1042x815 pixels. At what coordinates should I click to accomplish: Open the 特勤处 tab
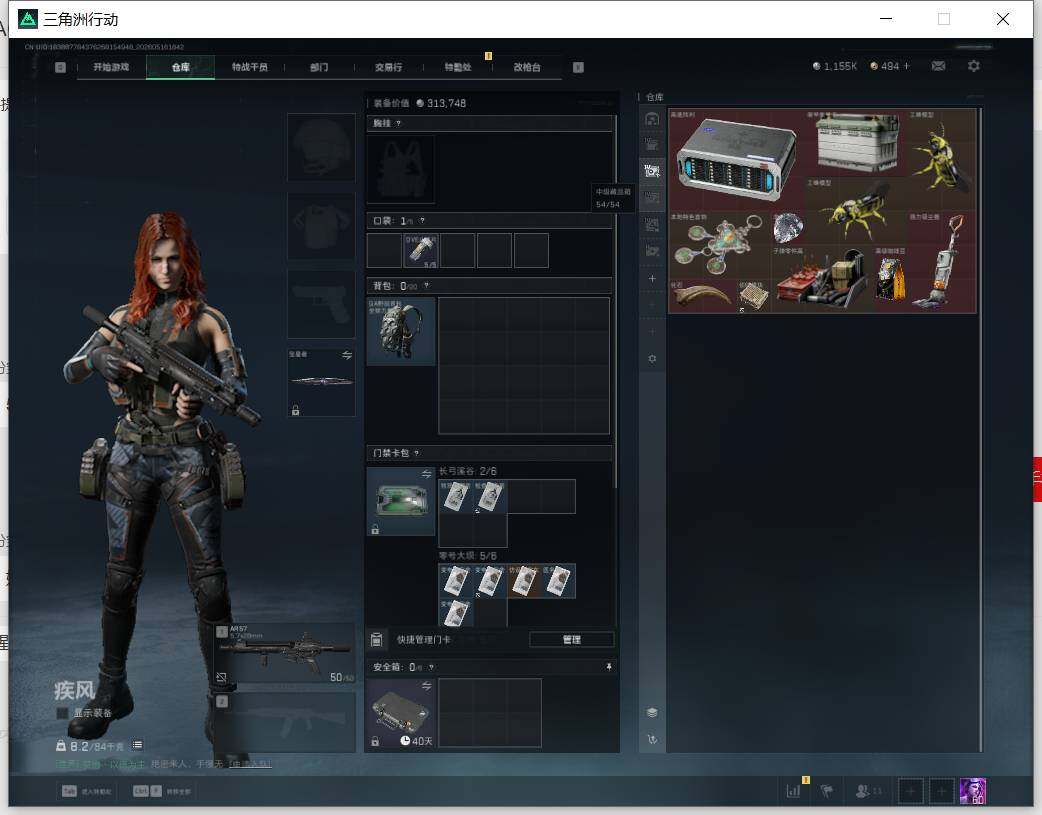(458, 67)
